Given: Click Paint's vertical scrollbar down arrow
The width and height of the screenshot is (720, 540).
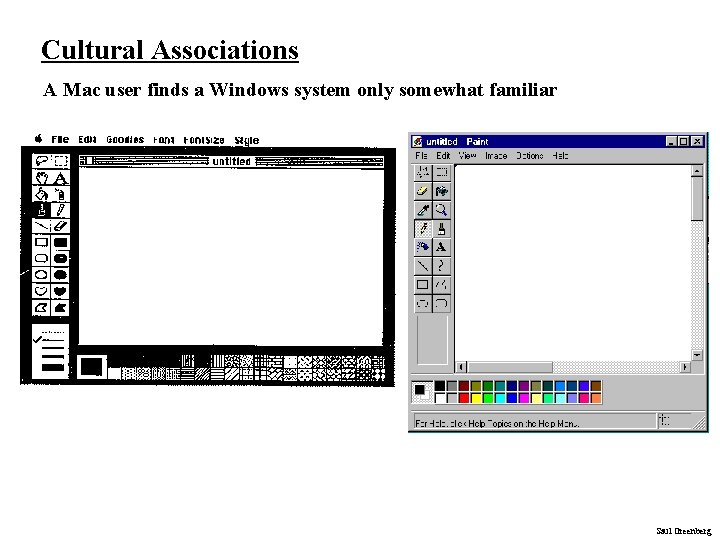Looking at the screenshot, I should (697, 355).
